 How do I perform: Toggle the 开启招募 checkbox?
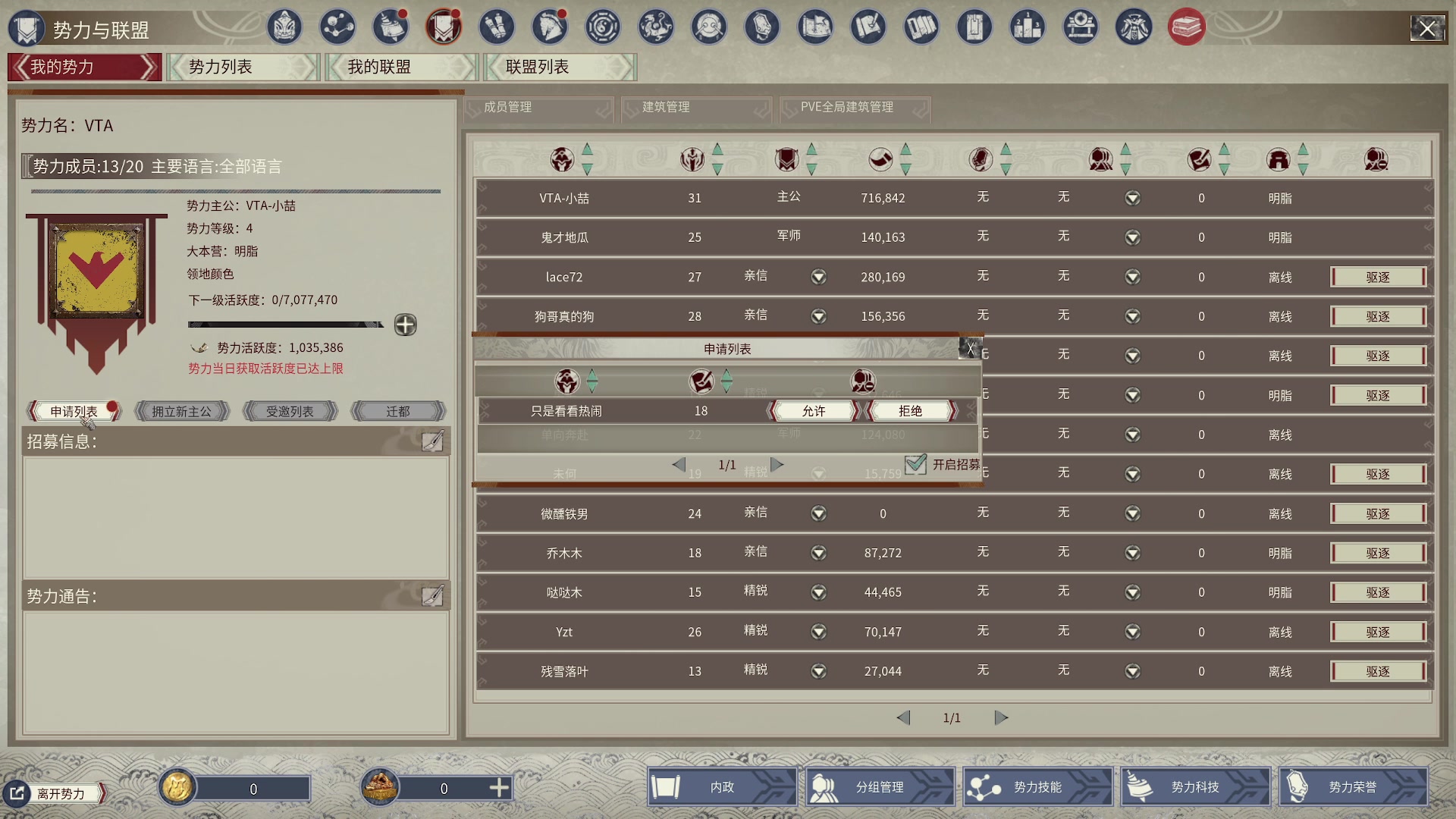pos(915,464)
